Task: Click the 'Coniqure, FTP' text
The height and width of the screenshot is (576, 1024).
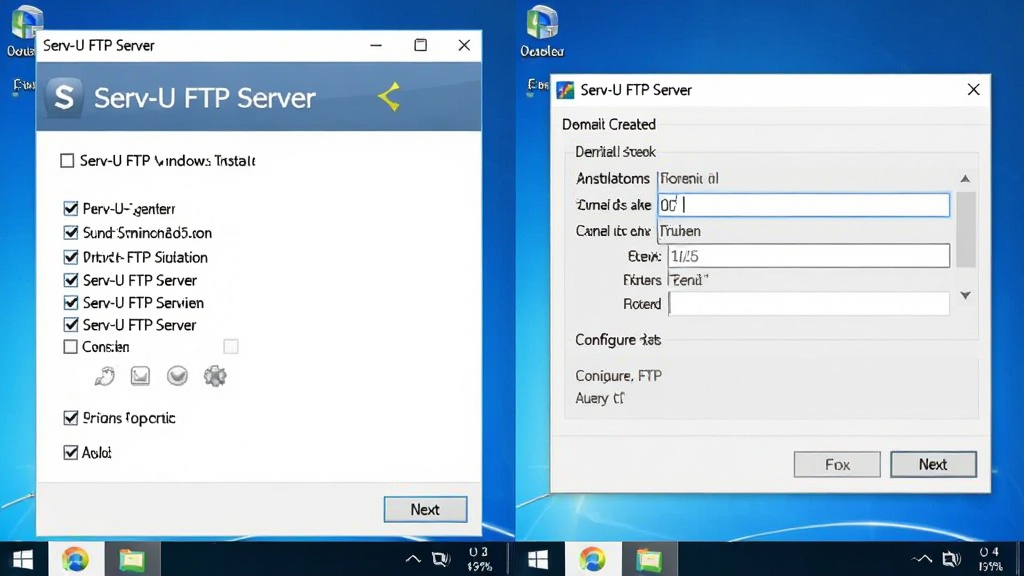Action: [x=618, y=376]
